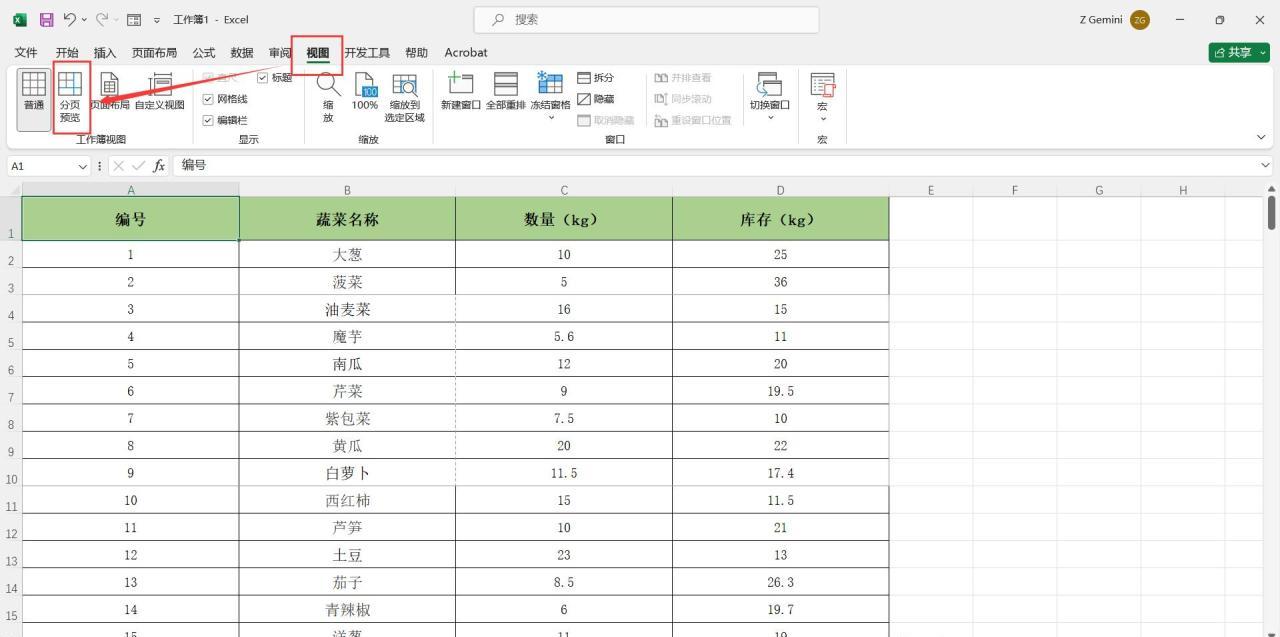Select column G header
Viewport: 1280px width, 637px height.
click(1099, 190)
